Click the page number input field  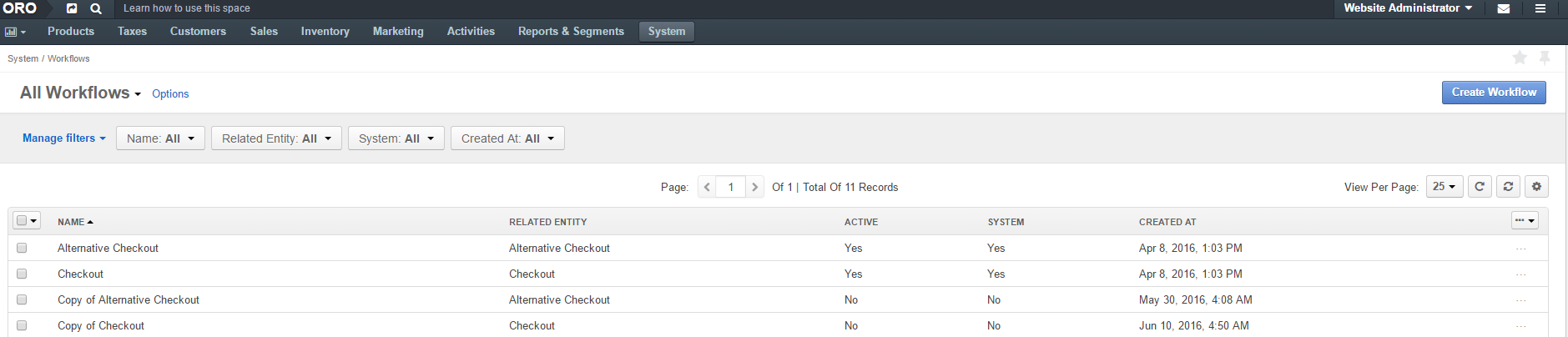pos(731,187)
